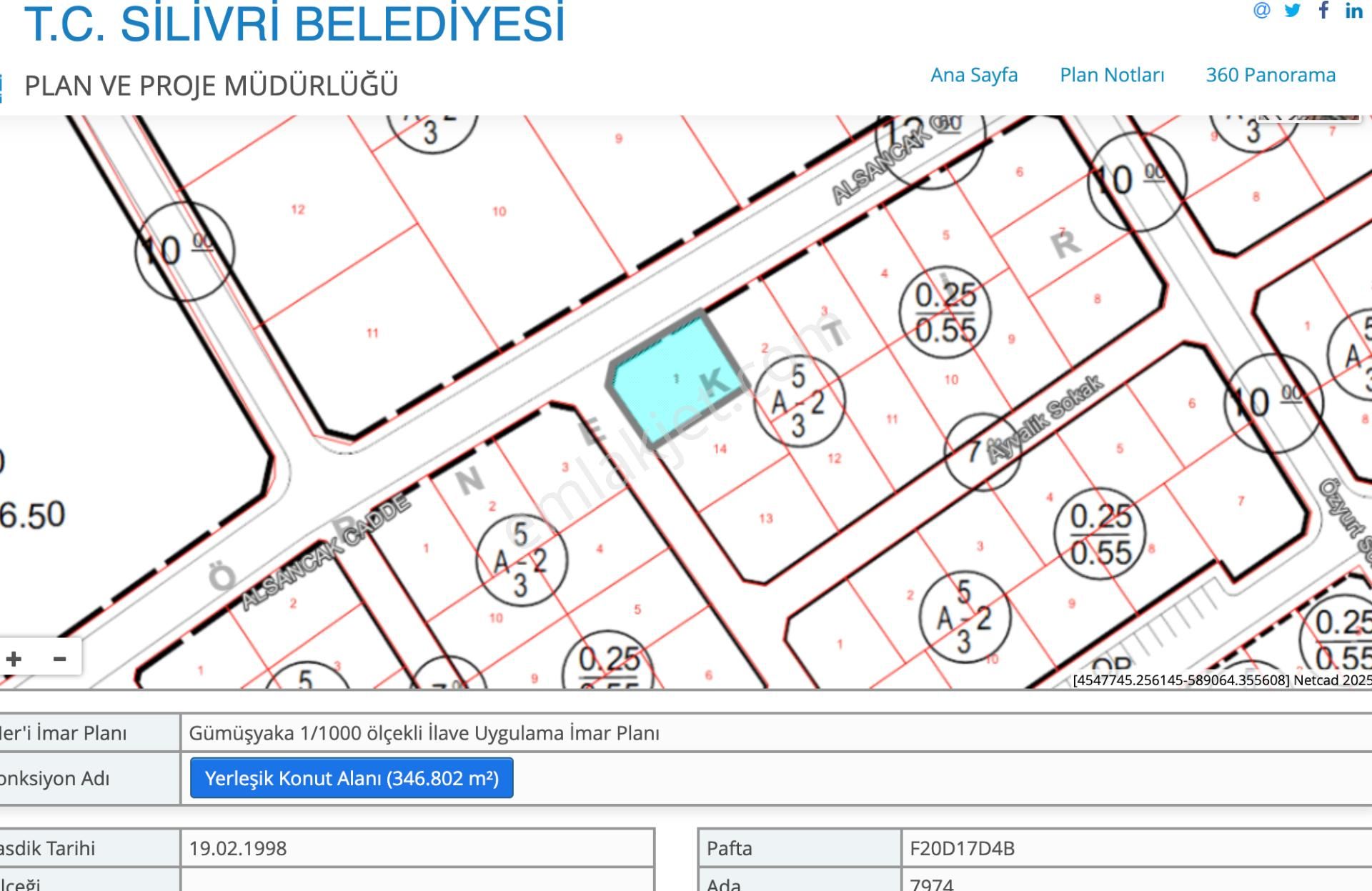Click PLAN VE PROJE MÜDÜRLÜĞÜ heading
This screenshot has height=891, width=1372.
click(211, 86)
